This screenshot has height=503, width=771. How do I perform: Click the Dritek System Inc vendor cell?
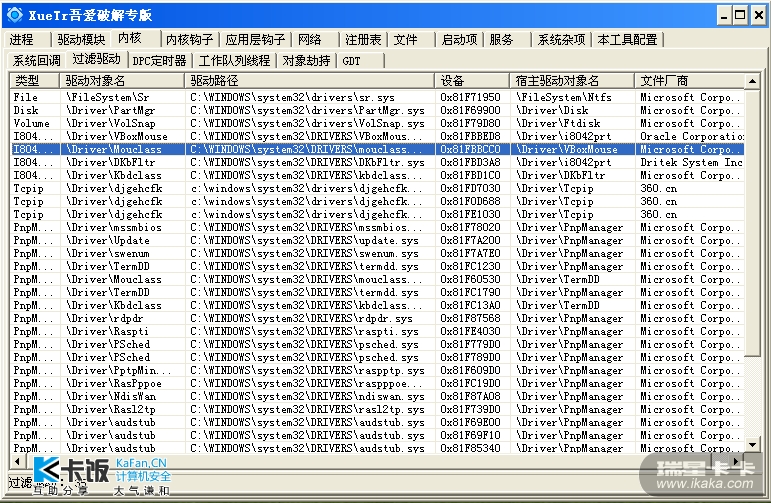click(x=691, y=162)
